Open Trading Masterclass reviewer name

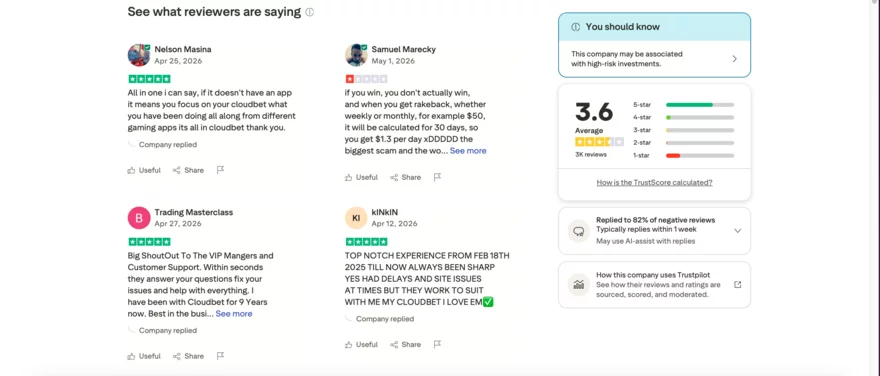coord(194,212)
